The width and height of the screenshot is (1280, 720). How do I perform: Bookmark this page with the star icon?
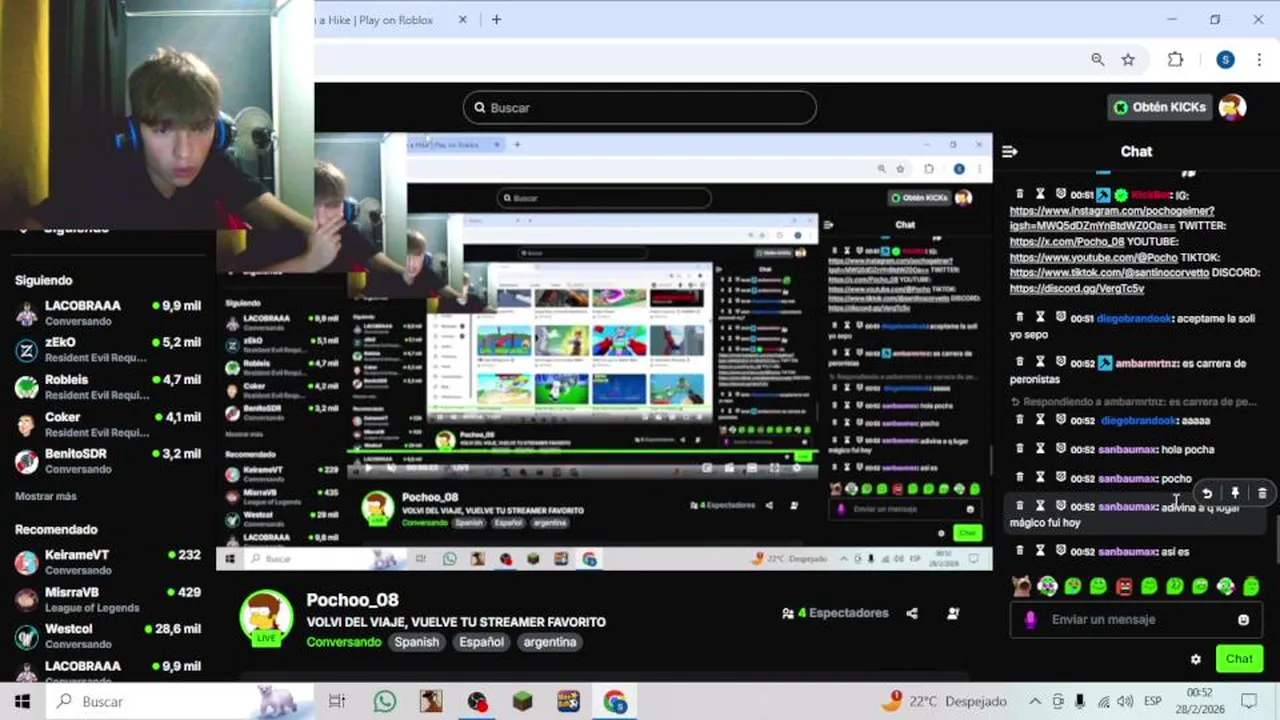1128,60
